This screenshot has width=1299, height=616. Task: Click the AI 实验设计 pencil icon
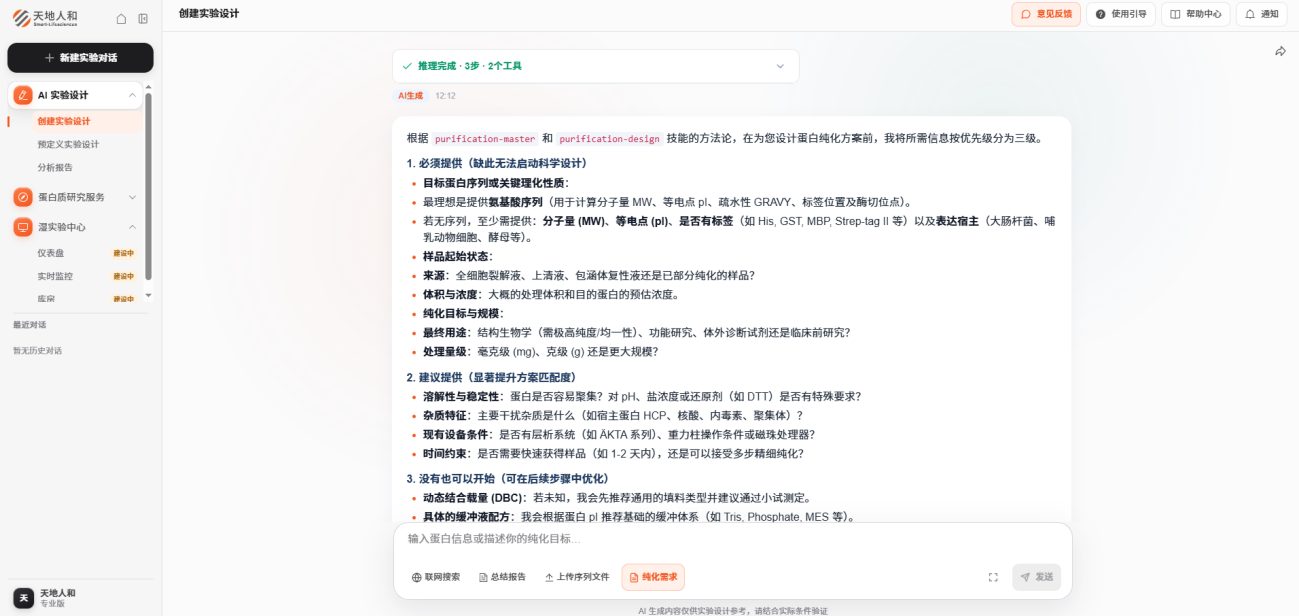[x=22, y=95]
